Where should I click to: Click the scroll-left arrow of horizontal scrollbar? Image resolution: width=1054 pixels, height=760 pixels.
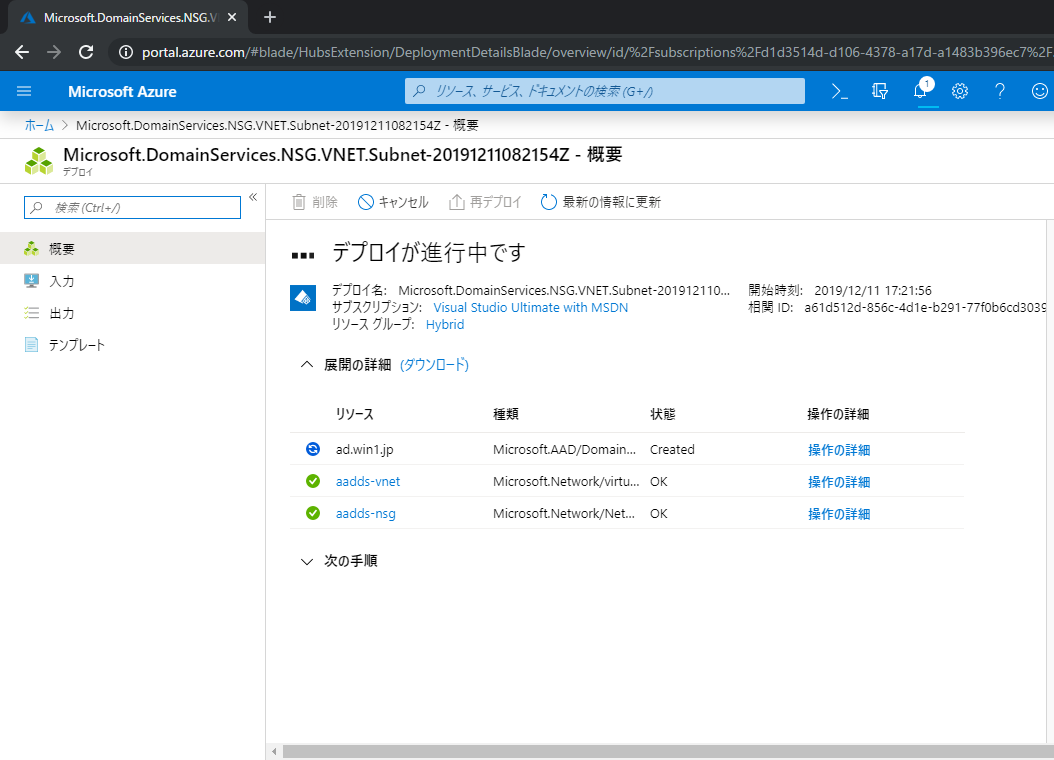point(274,751)
